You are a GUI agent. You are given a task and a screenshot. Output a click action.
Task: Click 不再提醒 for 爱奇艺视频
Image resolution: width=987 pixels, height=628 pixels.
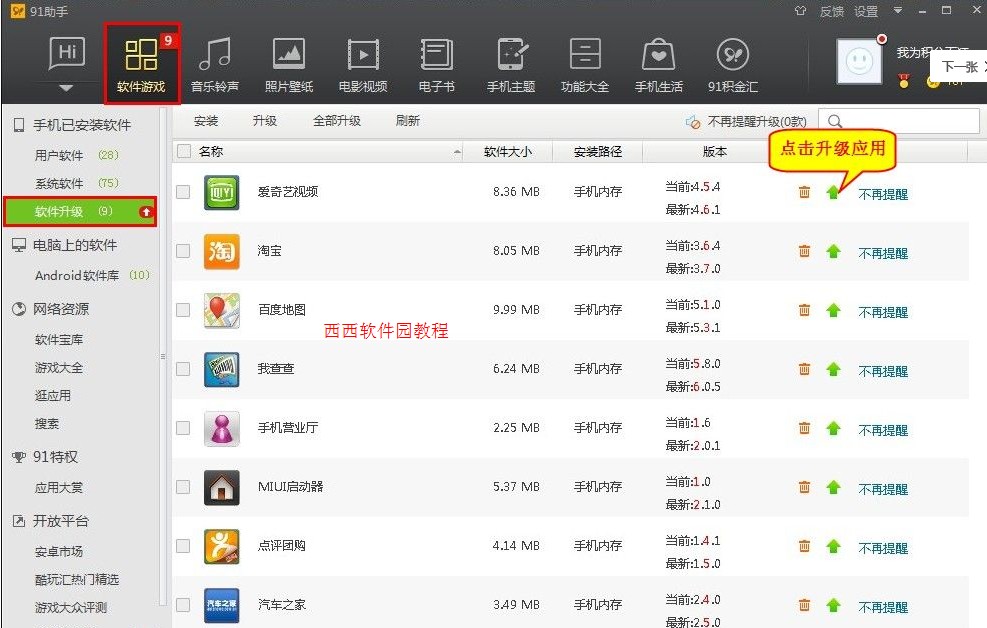[x=883, y=194]
